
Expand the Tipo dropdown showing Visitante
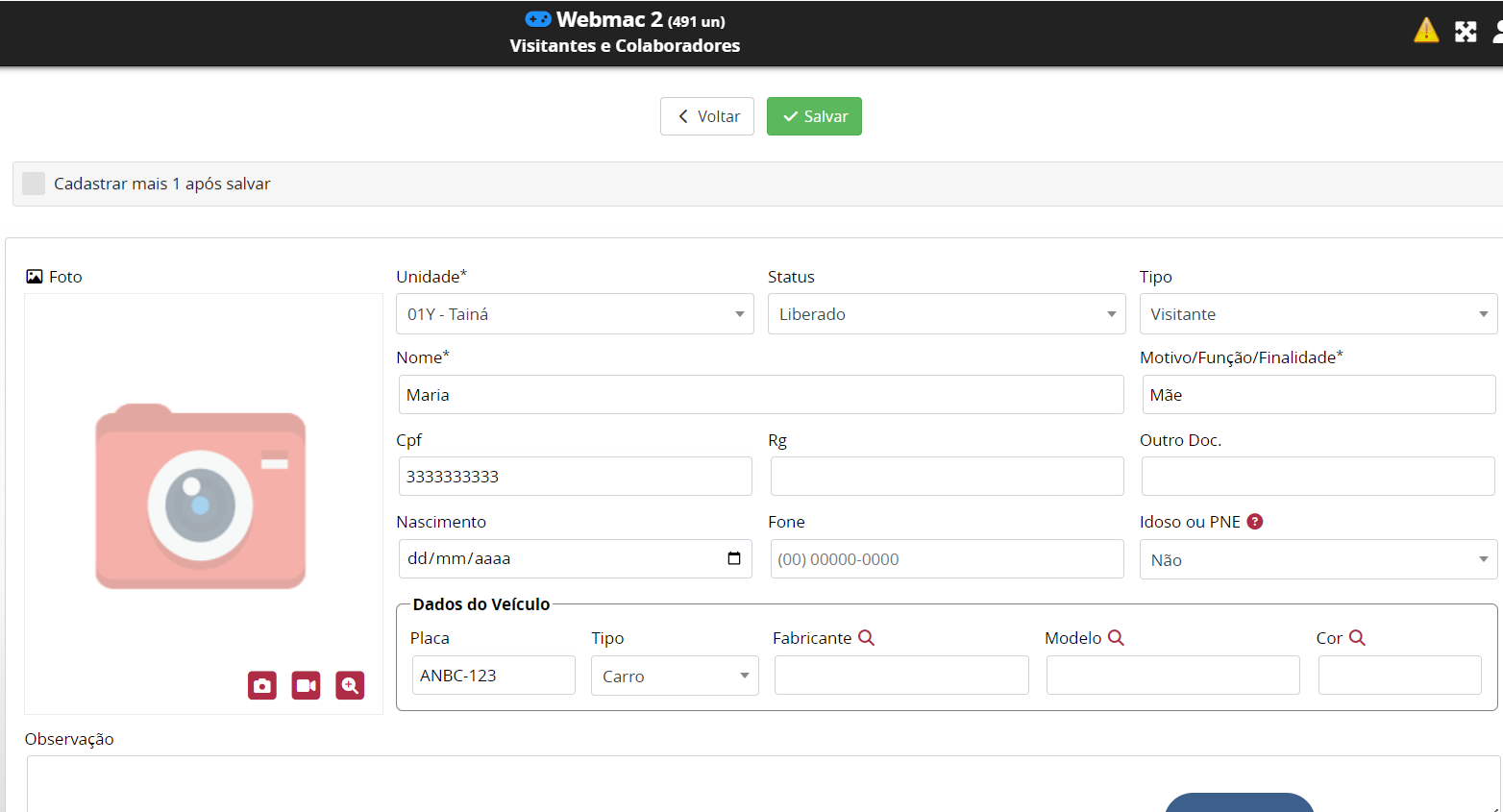[x=1318, y=314]
